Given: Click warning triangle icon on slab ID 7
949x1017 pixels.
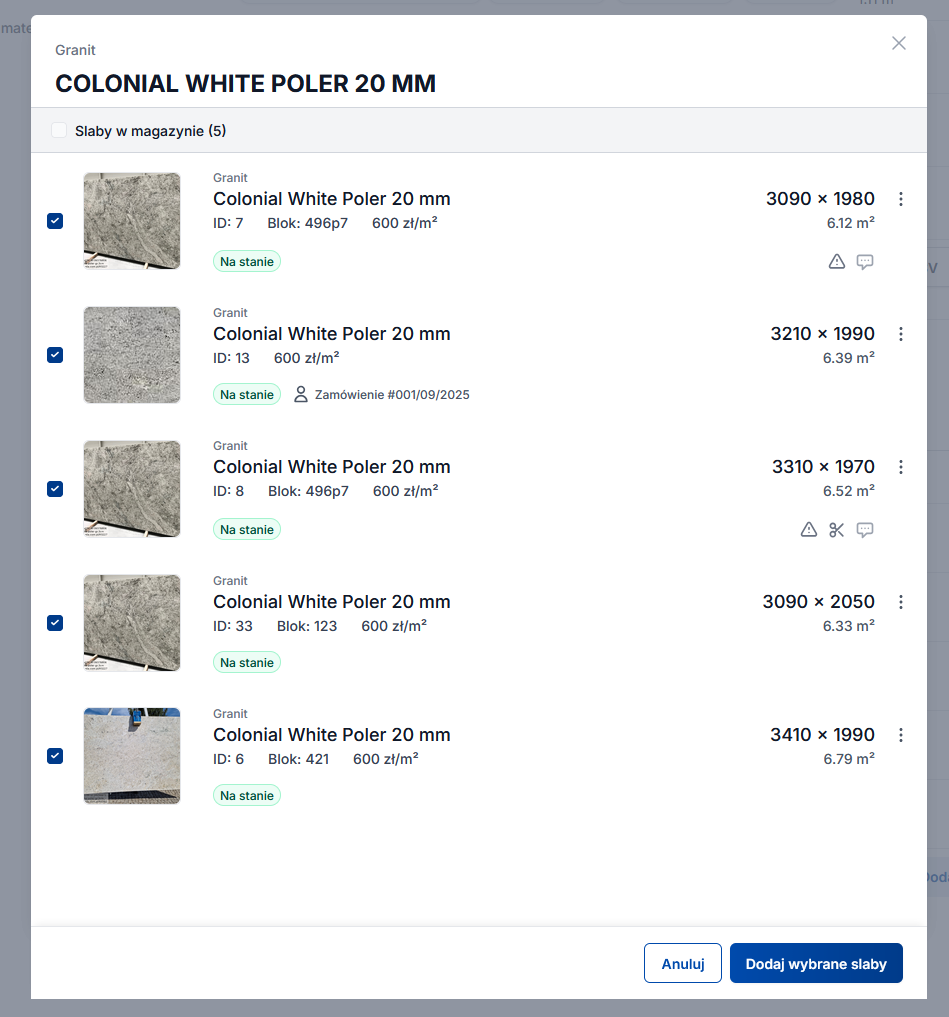Looking at the screenshot, I should click(837, 262).
